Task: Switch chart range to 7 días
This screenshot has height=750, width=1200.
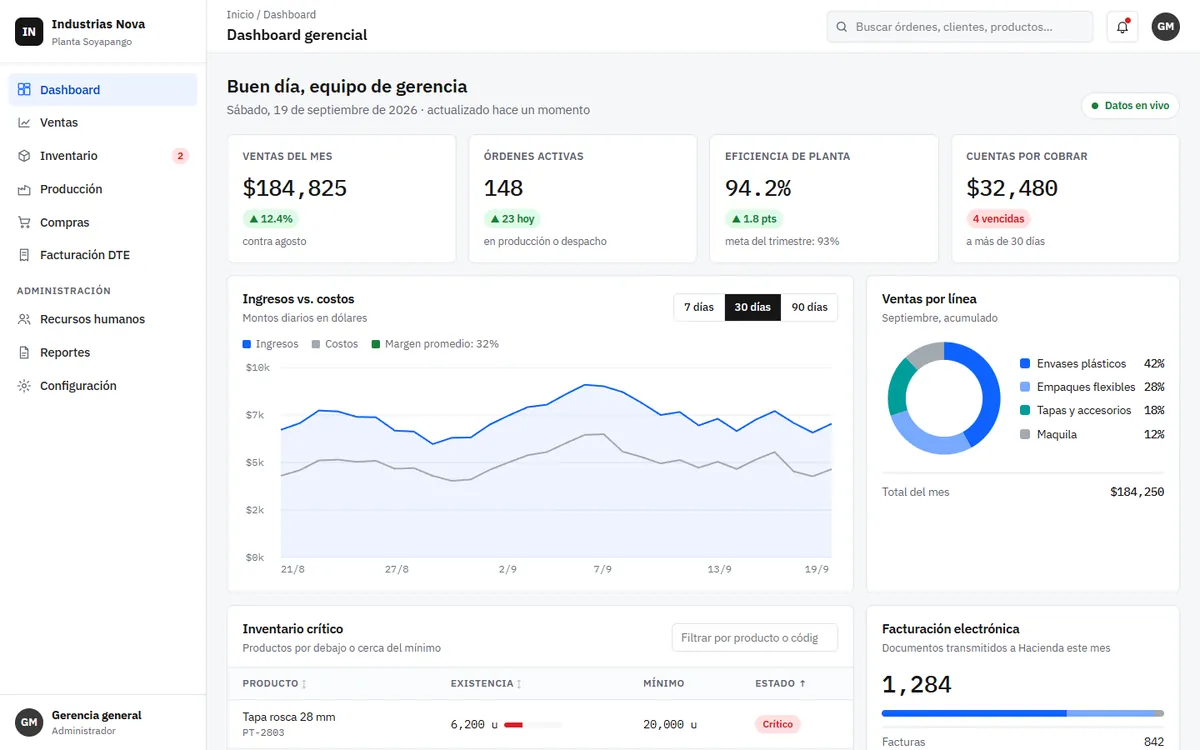Action: (699, 307)
